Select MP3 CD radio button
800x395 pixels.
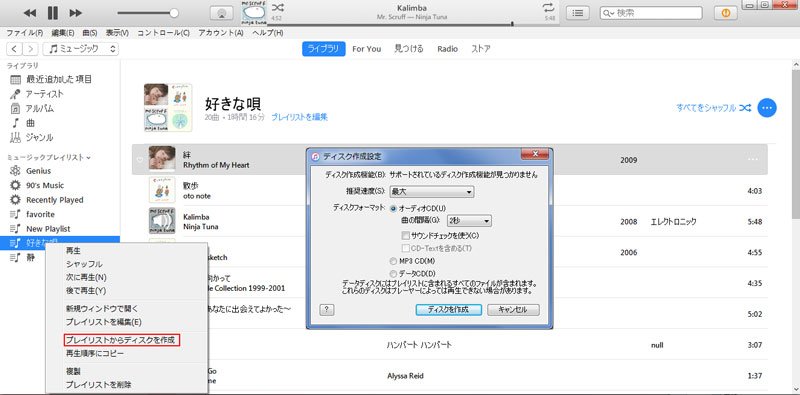[x=393, y=261]
